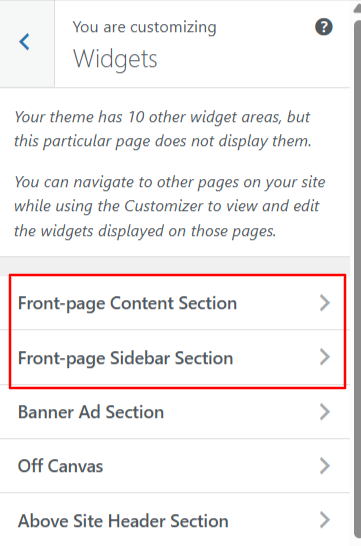Click the arrow next to Off Canvas

324,466
